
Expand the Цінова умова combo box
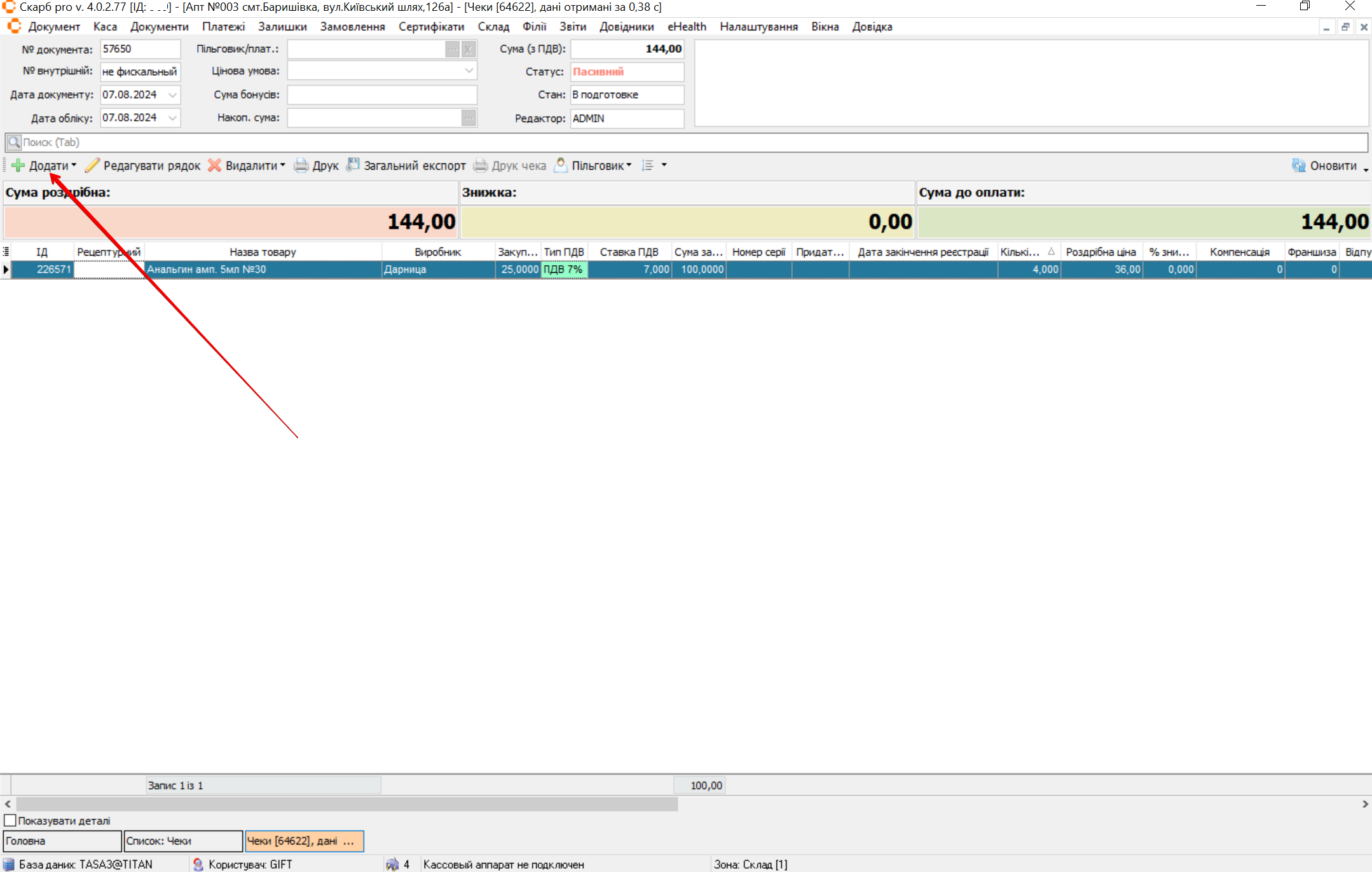point(469,71)
